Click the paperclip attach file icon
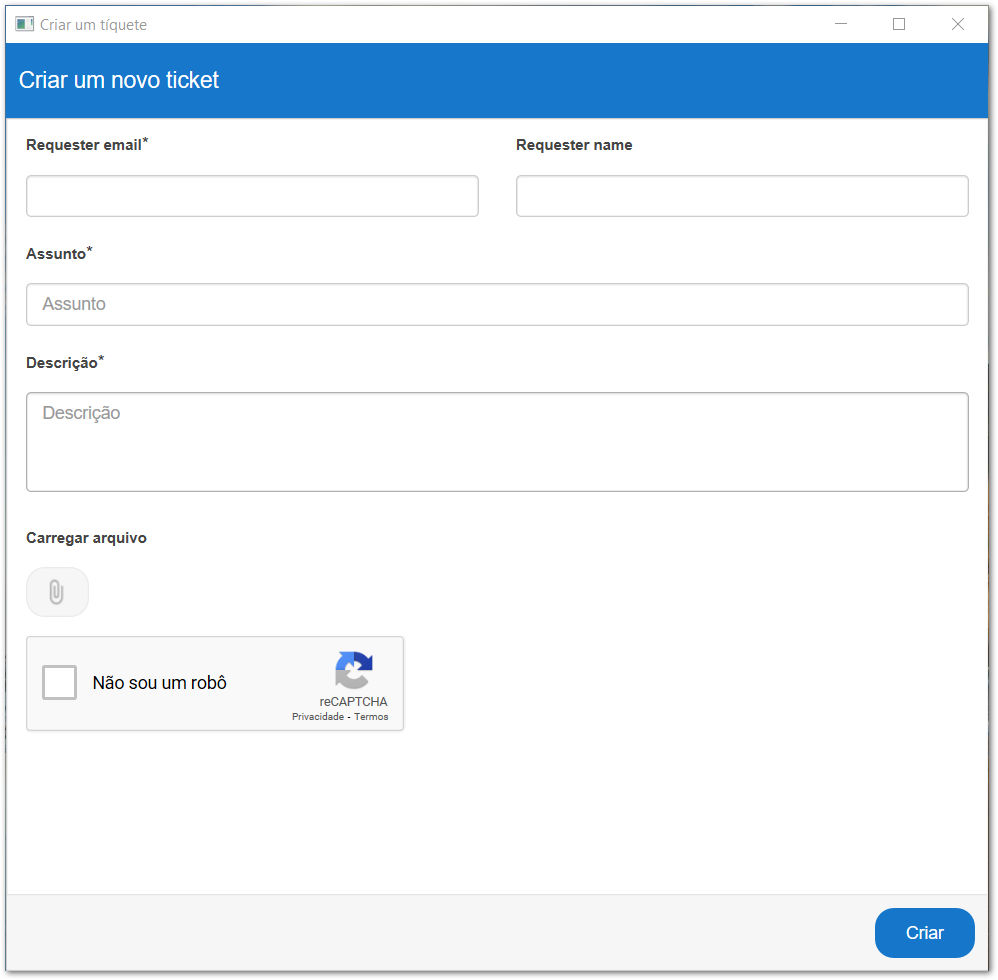 pyautogui.click(x=57, y=592)
